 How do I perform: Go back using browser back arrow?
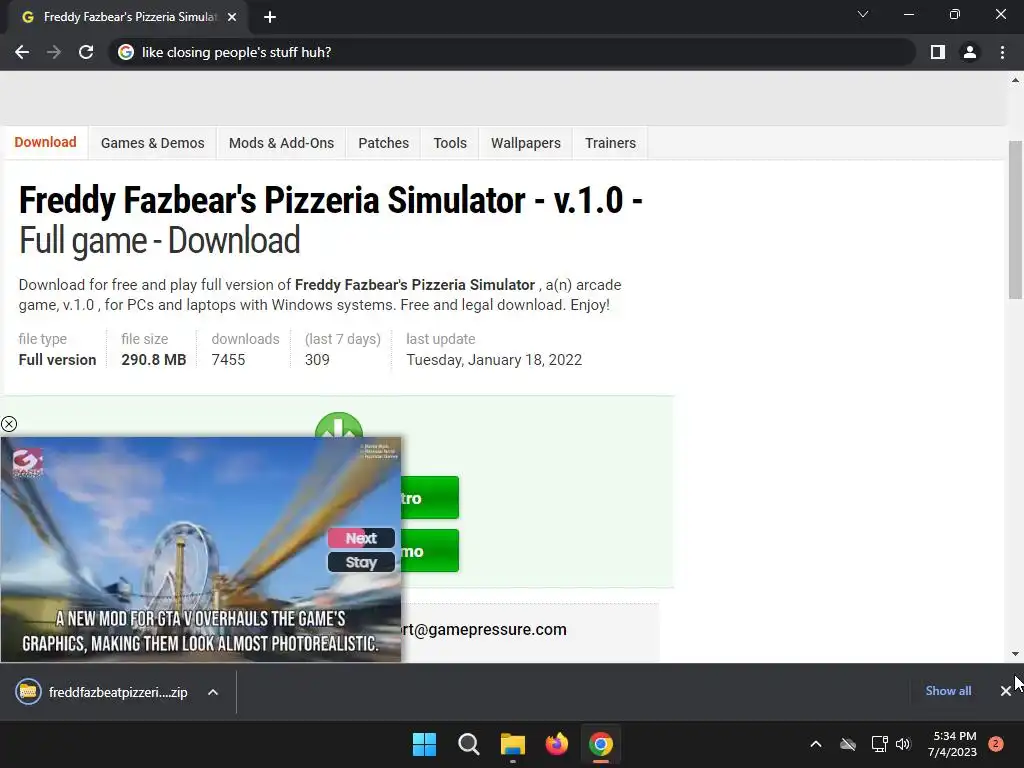coord(22,52)
